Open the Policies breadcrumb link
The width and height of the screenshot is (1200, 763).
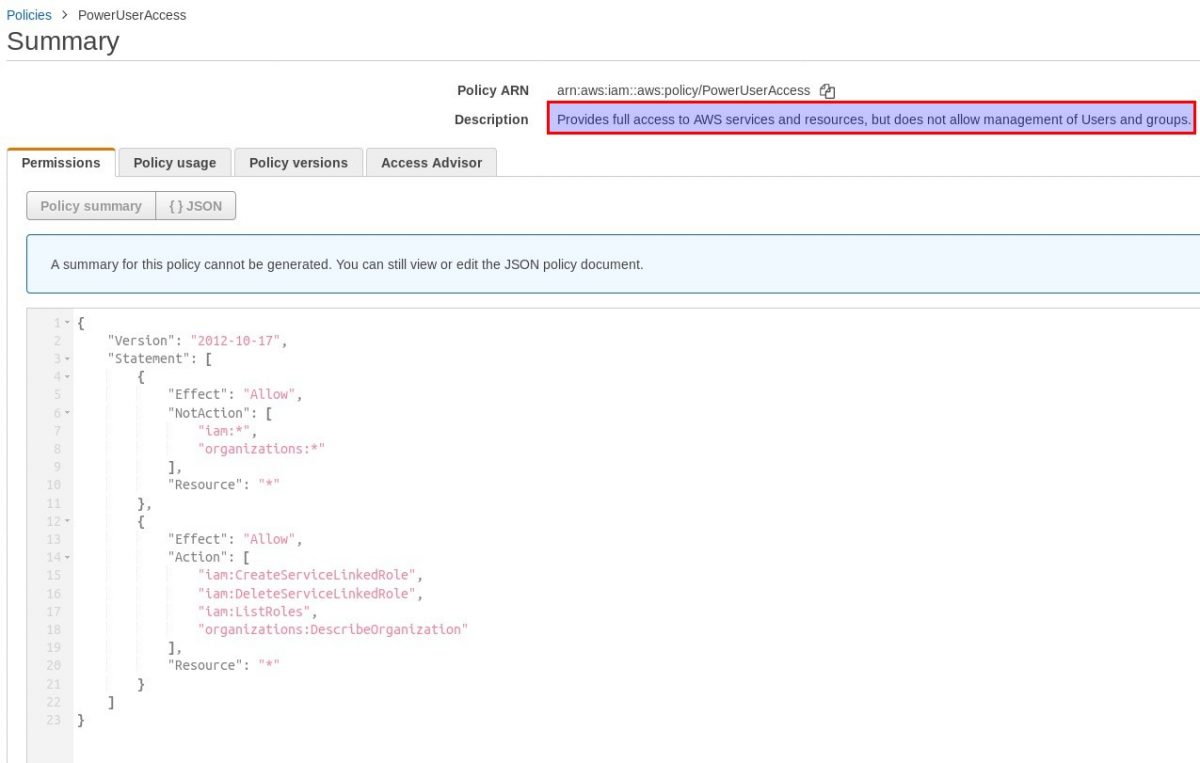29,15
